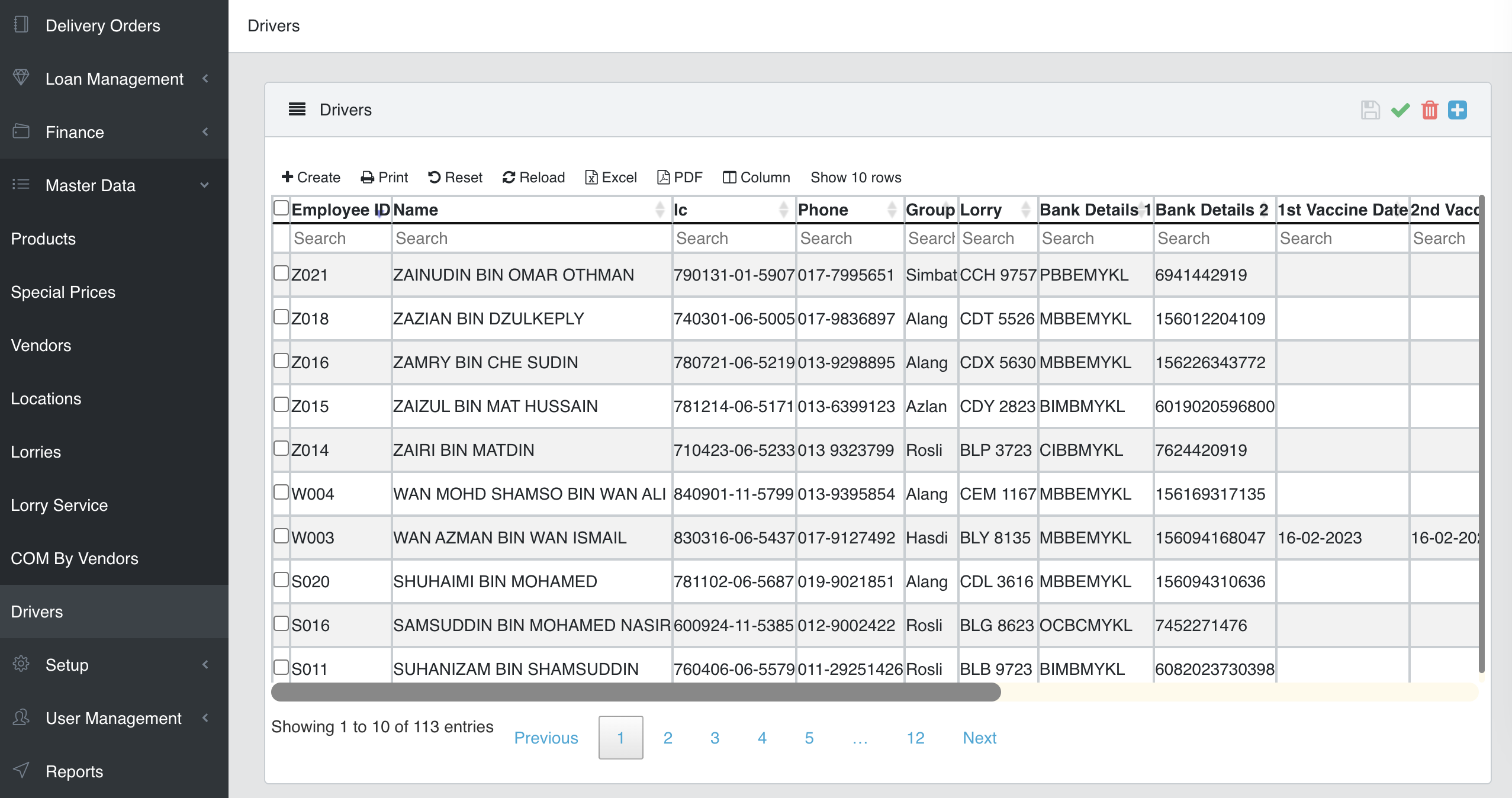This screenshot has width=1512, height=798.
Task: Expand the Loan Management menu
Action: tap(114, 79)
